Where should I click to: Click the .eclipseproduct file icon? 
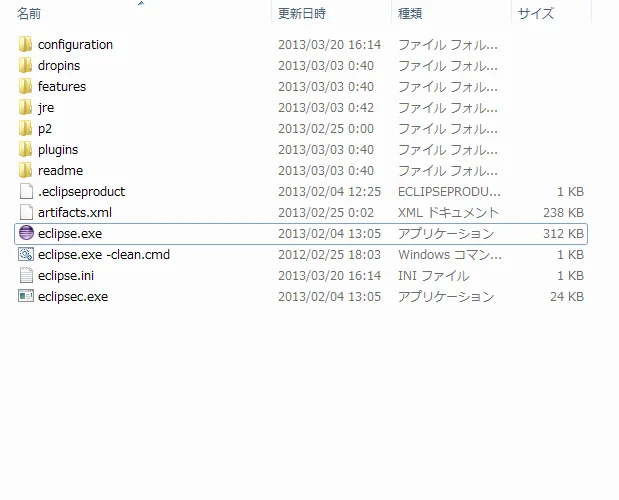[26, 191]
